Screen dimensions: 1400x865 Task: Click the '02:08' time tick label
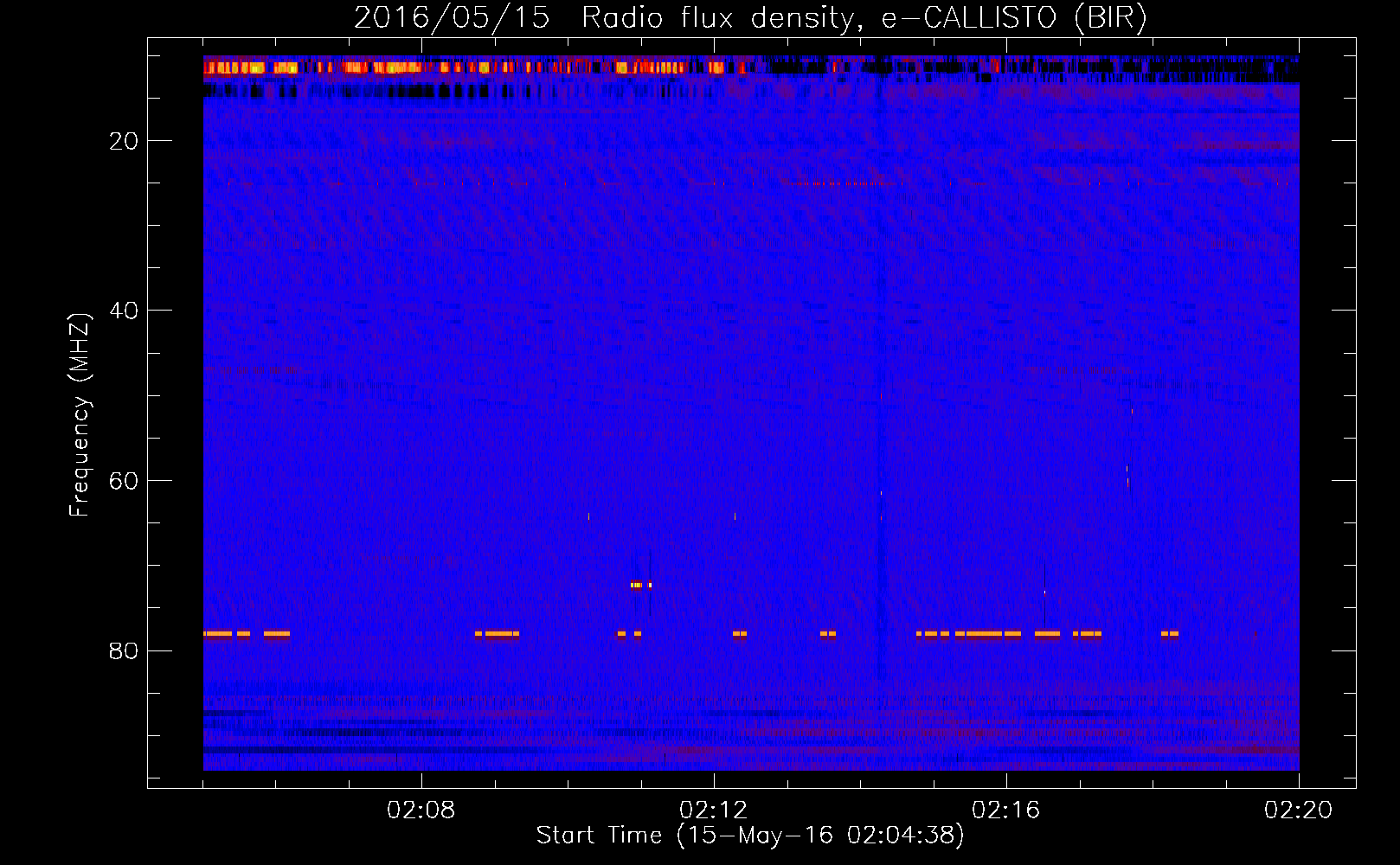point(421,811)
